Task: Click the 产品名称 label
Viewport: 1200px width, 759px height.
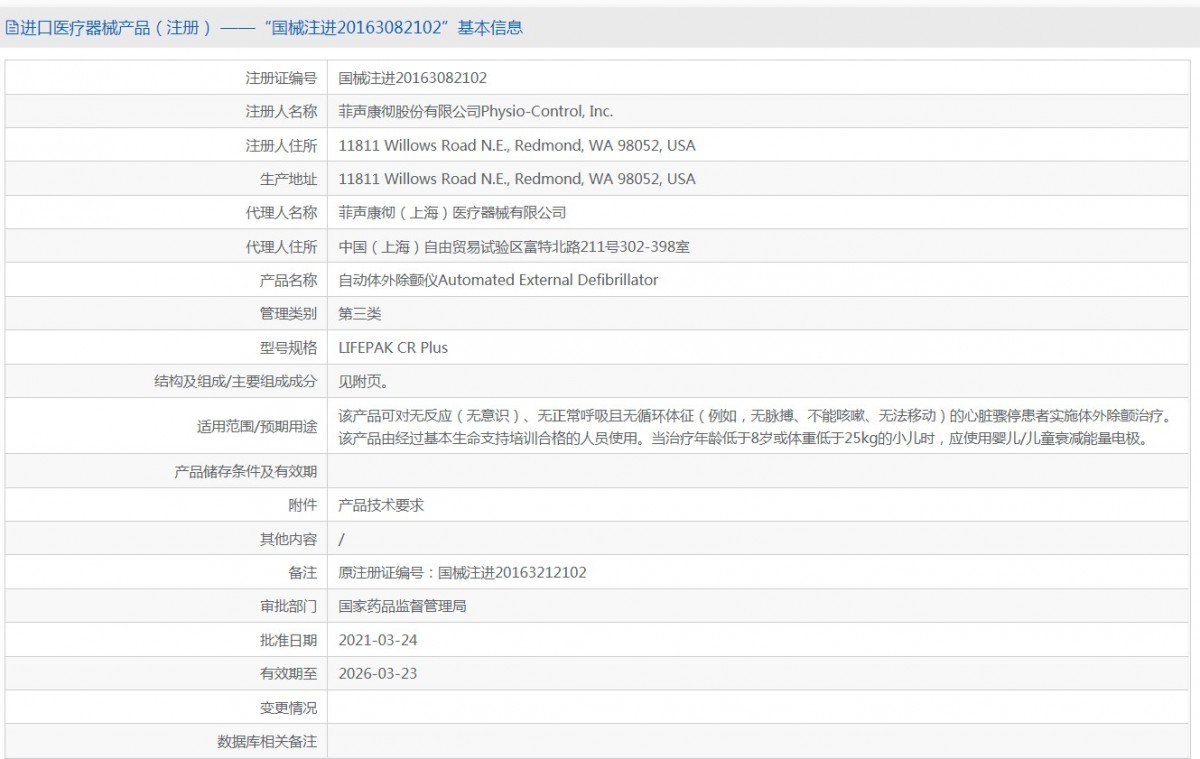Action: 289,280
